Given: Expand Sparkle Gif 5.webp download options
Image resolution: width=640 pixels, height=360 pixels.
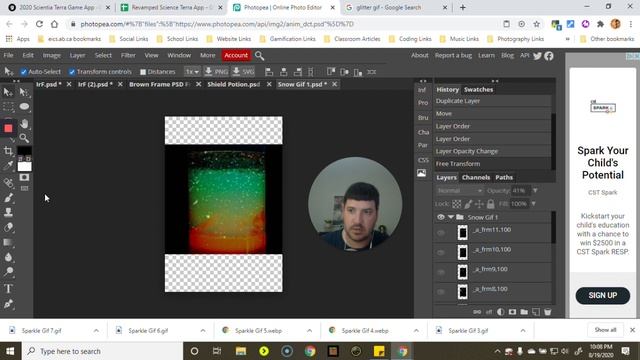Looking at the screenshot, I should click(309, 331).
